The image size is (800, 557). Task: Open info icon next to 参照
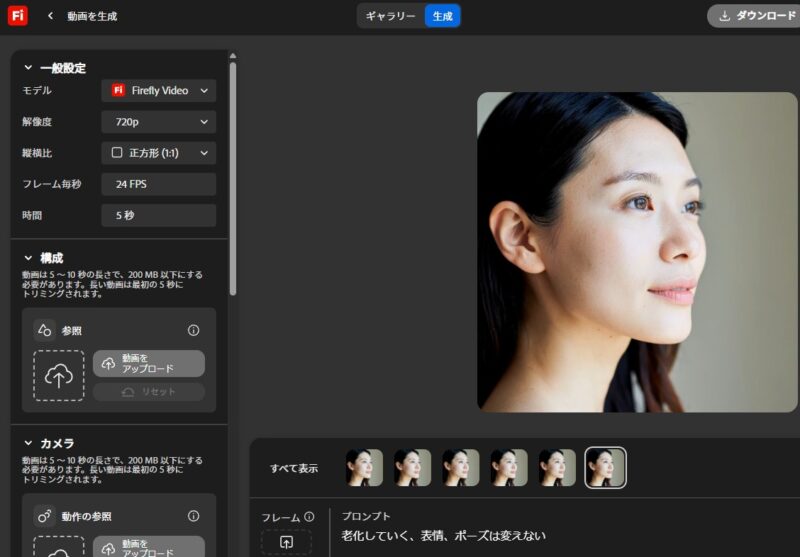point(193,330)
